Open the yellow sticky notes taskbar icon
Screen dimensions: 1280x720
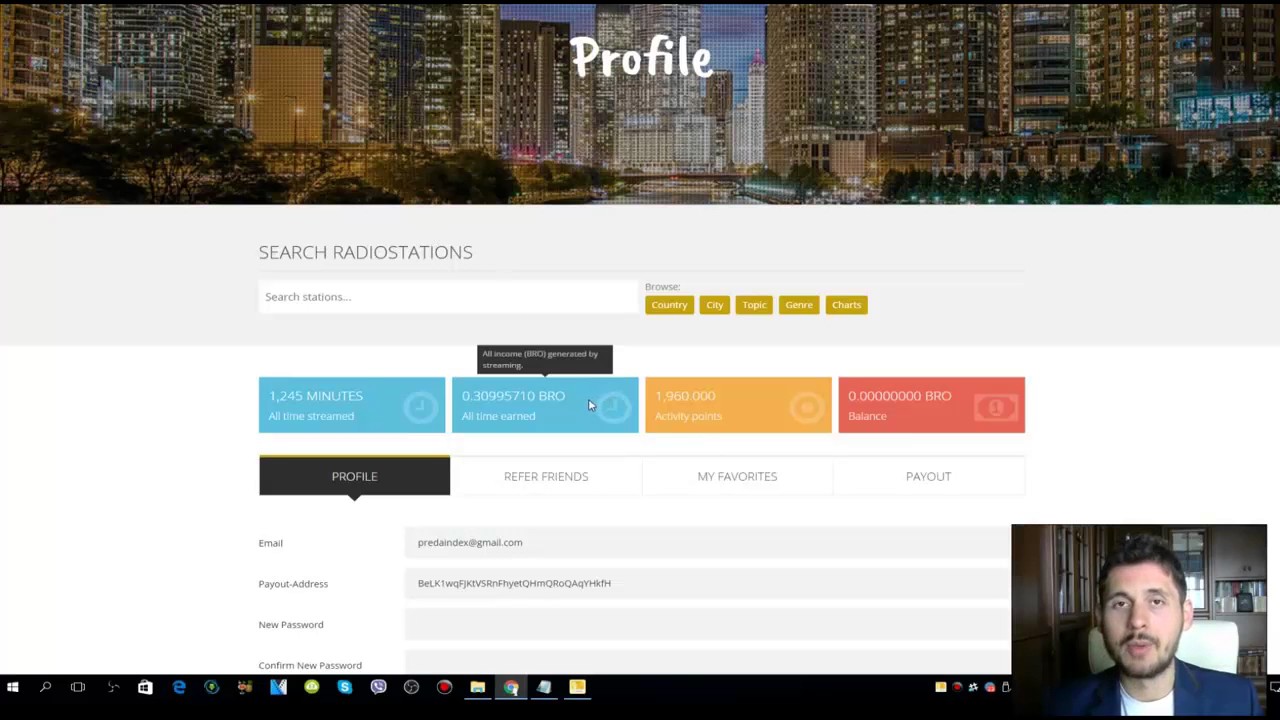point(577,687)
